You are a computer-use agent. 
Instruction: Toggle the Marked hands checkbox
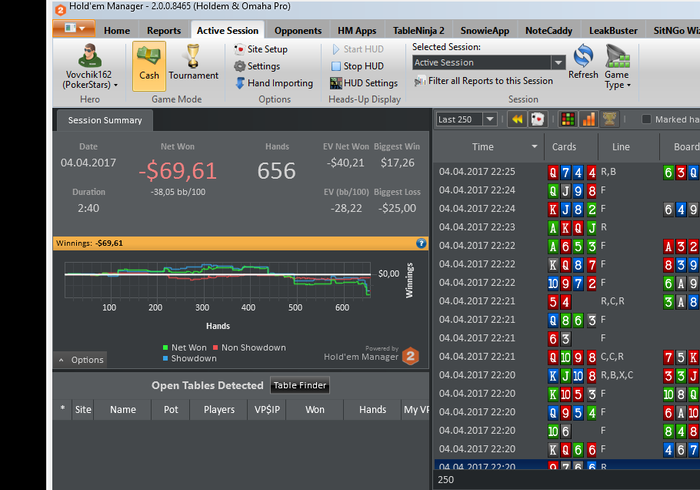pyautogui.click(x=646, y=120)
